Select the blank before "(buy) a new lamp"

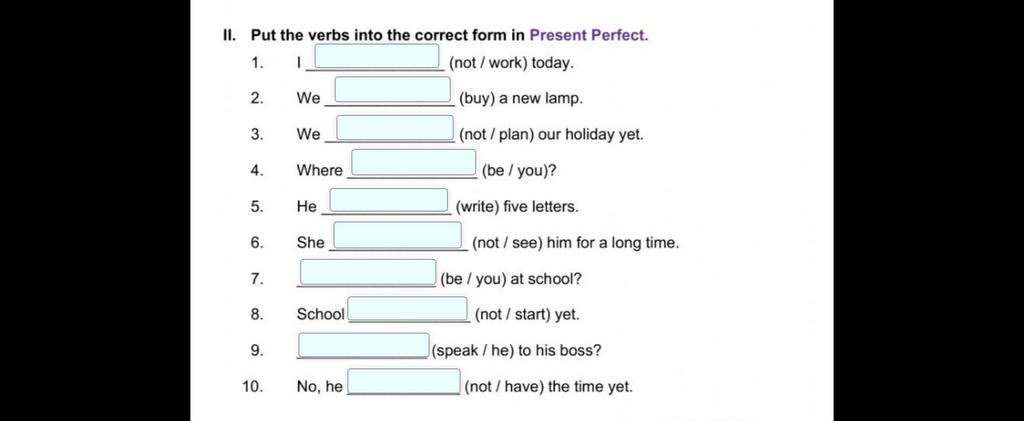(x=392, y=90)
